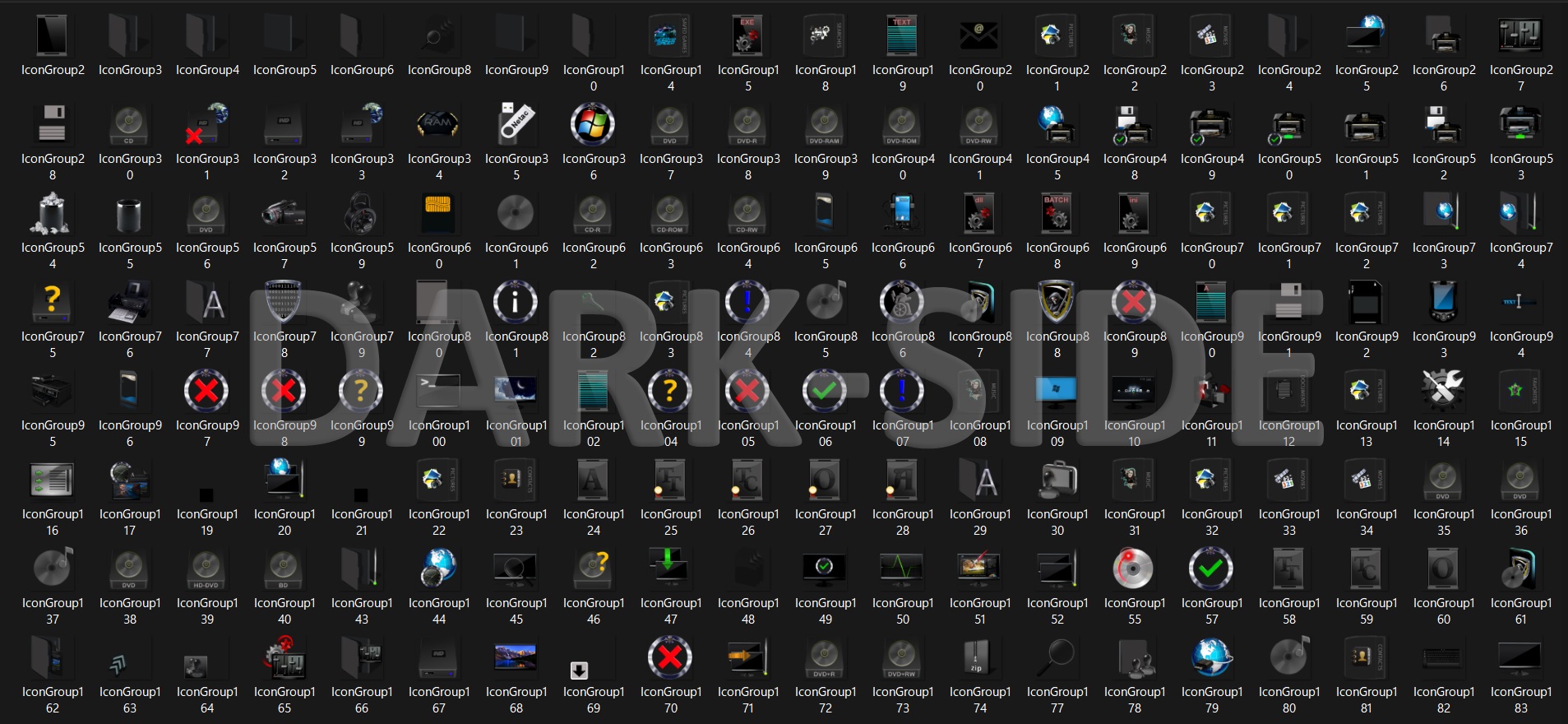The width and height of the screenshot is (1568, 724).
Task: Click the landscape wallpaper thumbnail IconGroup168
Action: tap(516, 657)
